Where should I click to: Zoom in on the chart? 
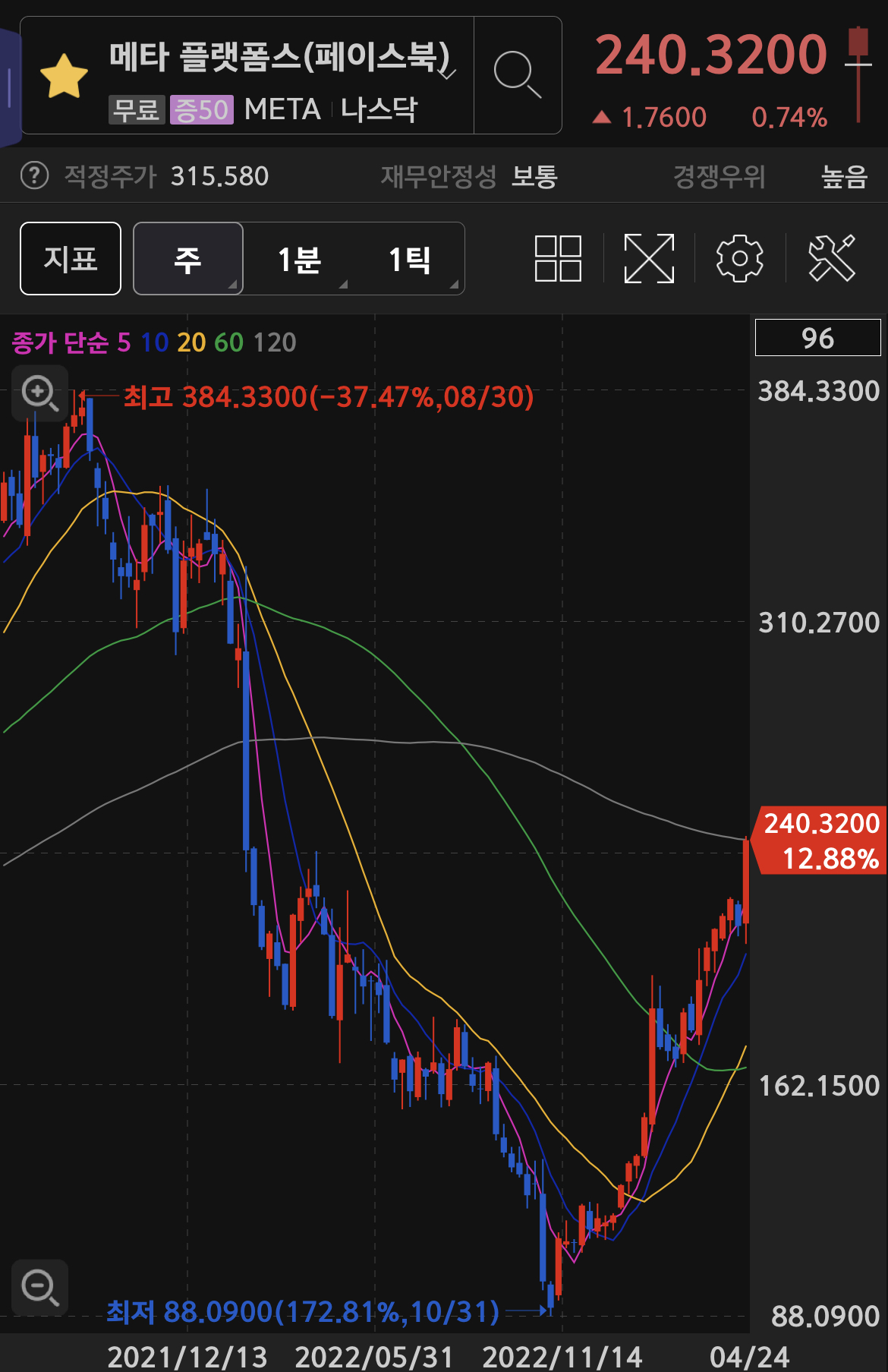[x=39, y=393]
